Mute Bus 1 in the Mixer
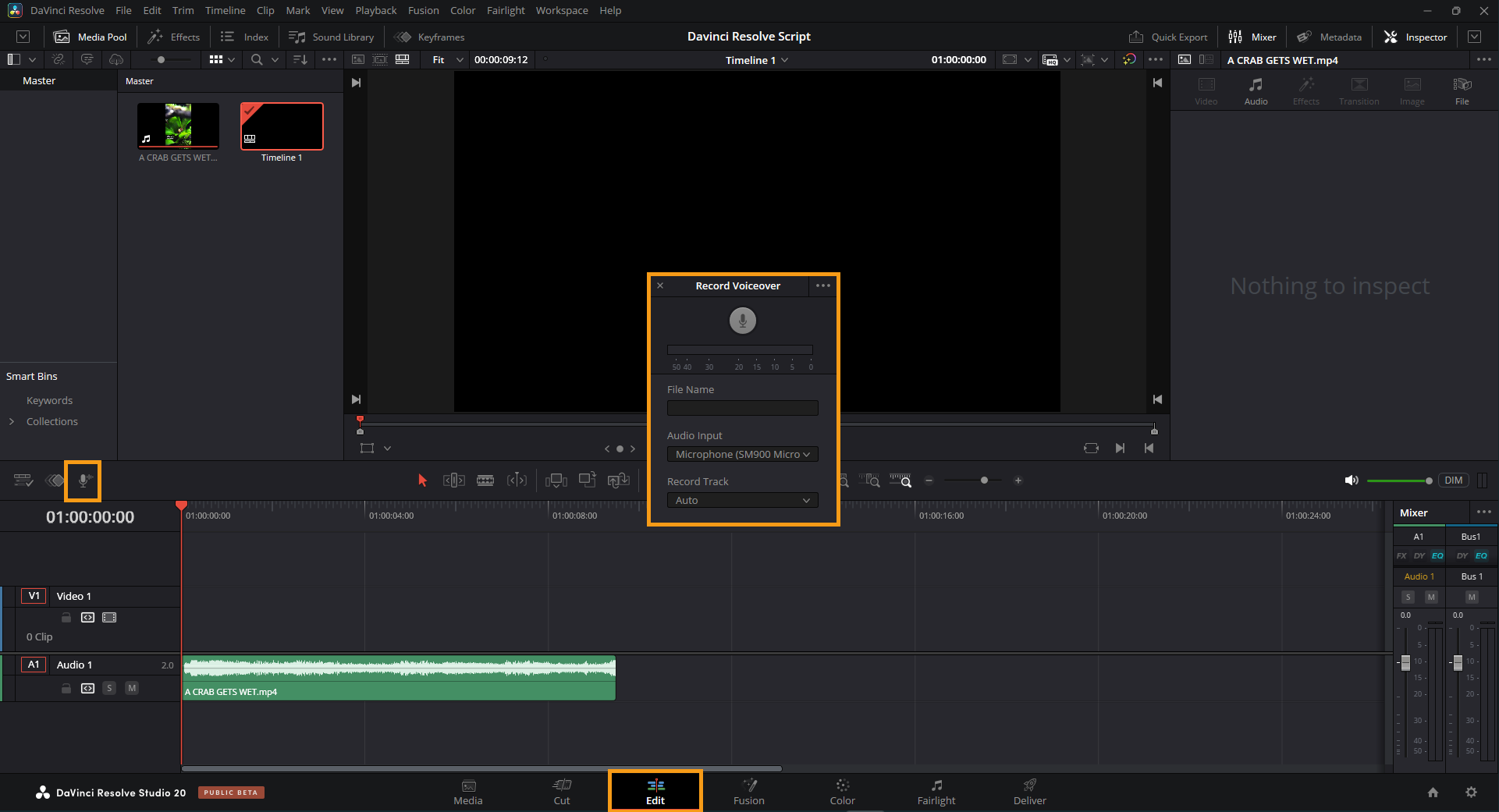1499x812 pixels. [x=1471, y=597]
